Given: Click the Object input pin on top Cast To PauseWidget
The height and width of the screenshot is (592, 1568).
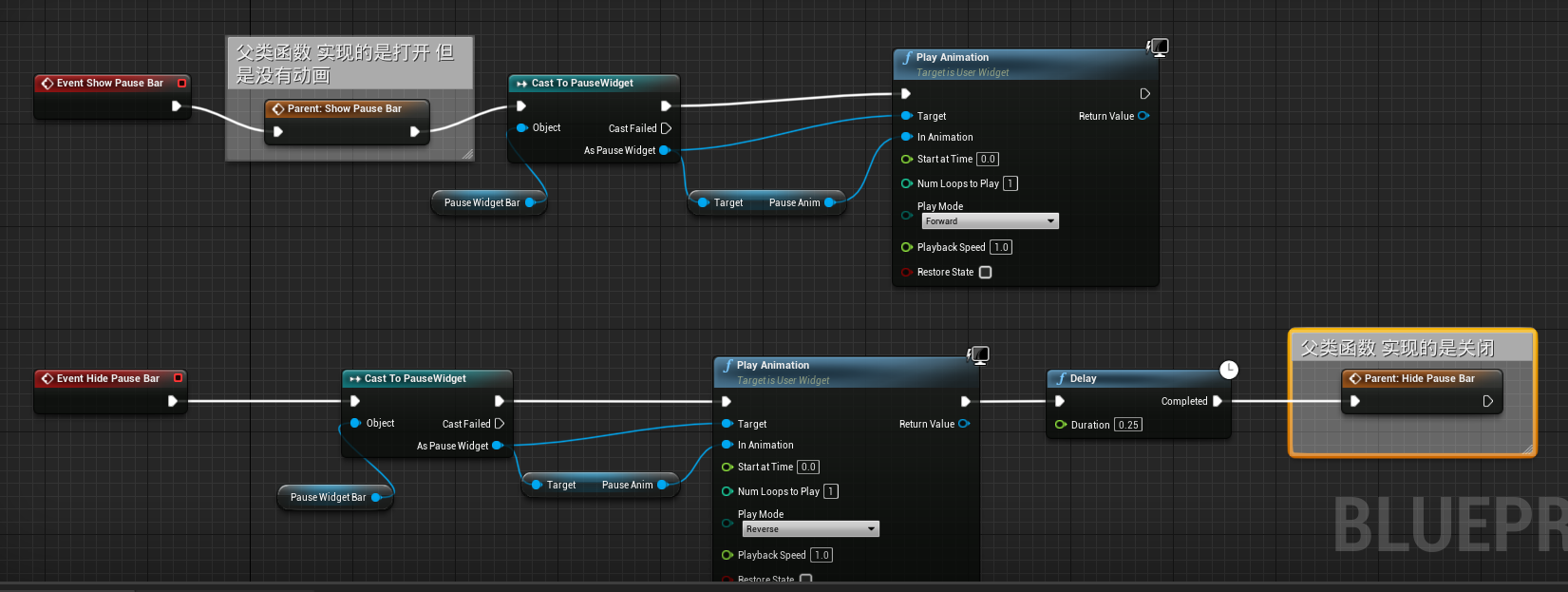Looking at the screenshot, I should click(521, 127).
